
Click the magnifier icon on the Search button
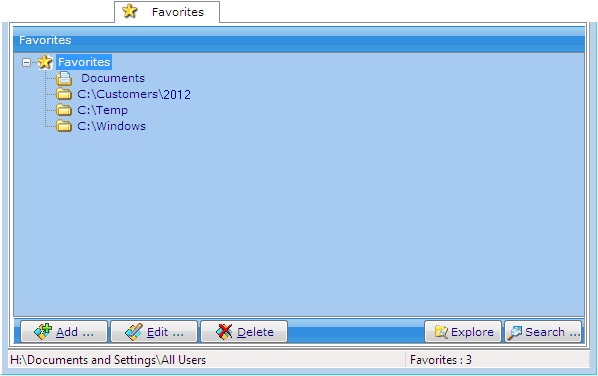[x=514, y=332]
